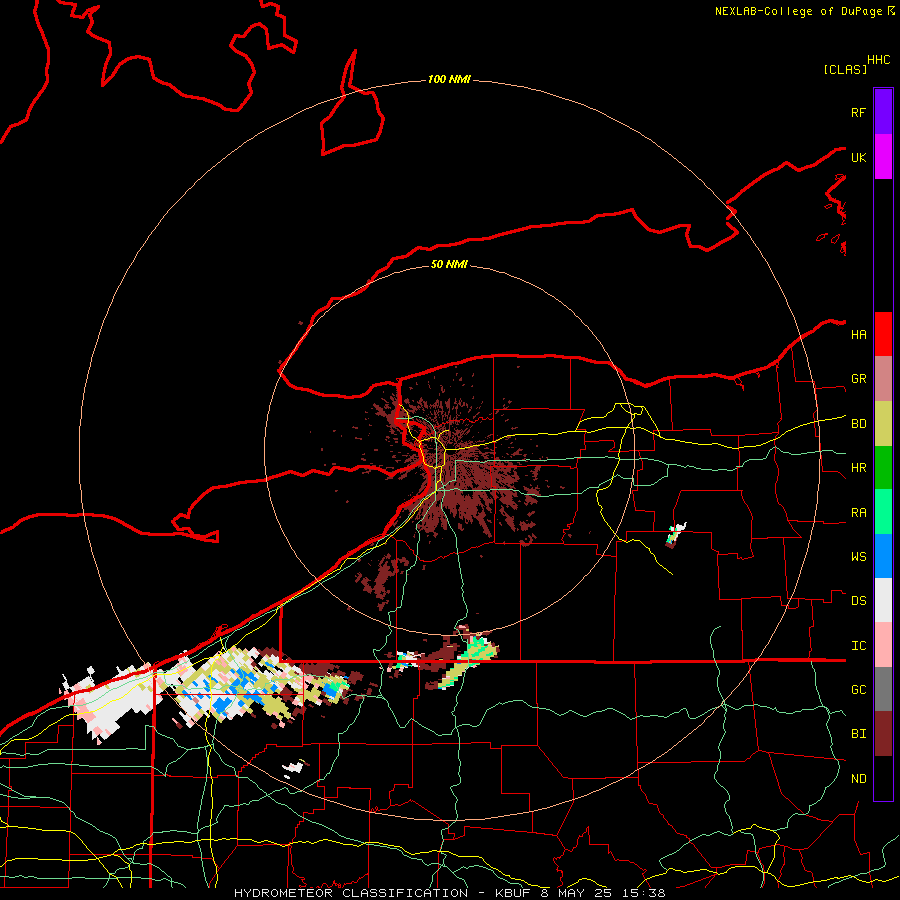
Task: Click the UK magenta legend swatch
Action: click(883, 157)
